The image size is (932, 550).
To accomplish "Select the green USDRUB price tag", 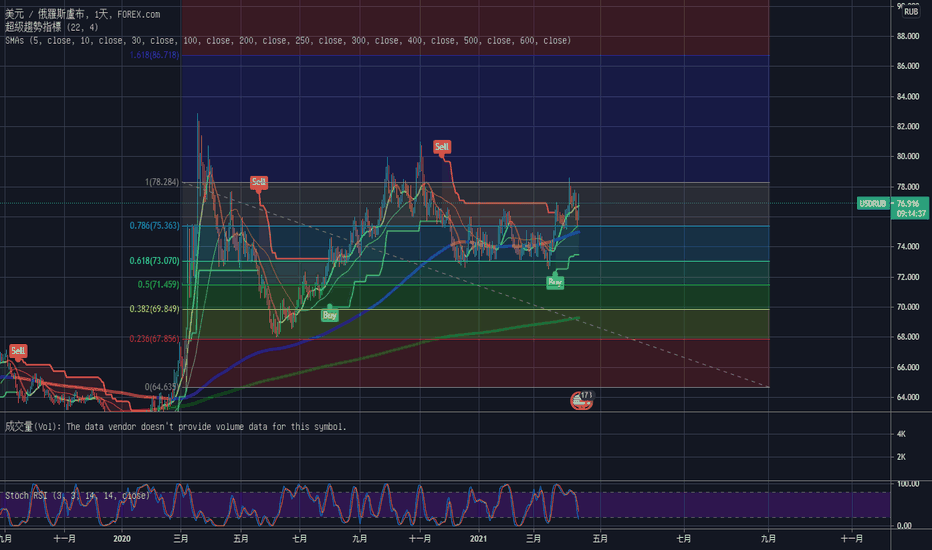I will point(873,204).
